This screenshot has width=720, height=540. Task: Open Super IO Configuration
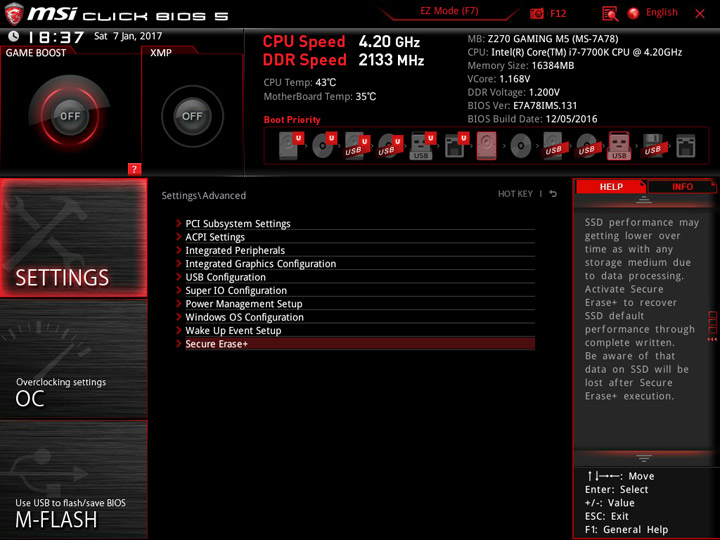click(x=355, y=290)
